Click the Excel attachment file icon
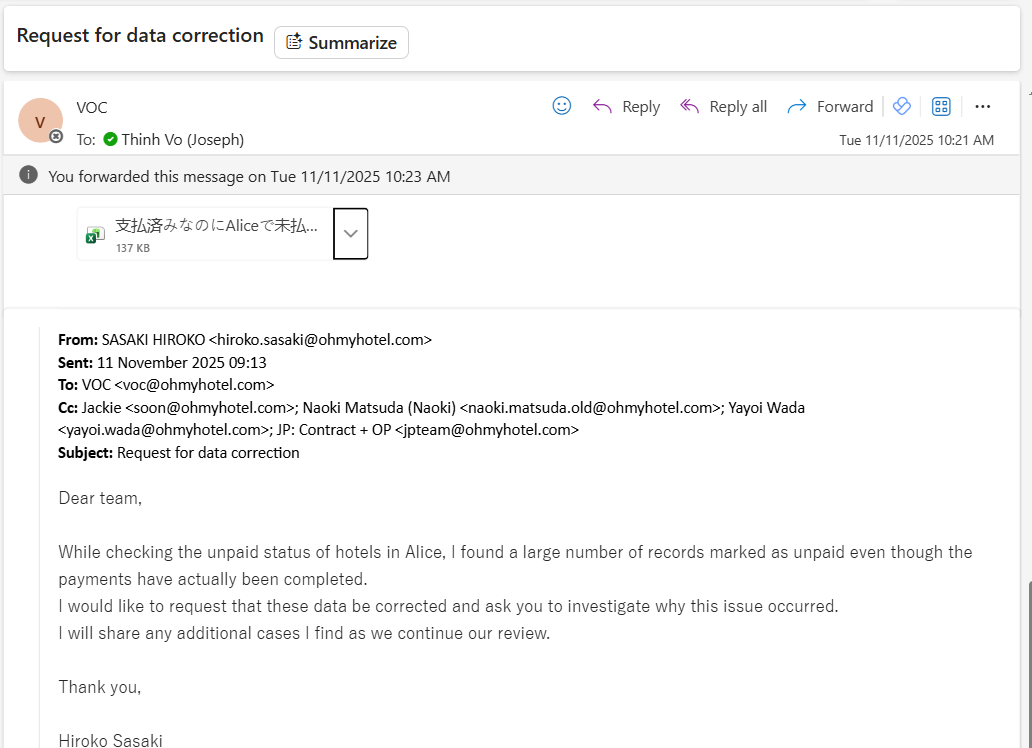The image size is (1032, 748). tap(95, 234)
